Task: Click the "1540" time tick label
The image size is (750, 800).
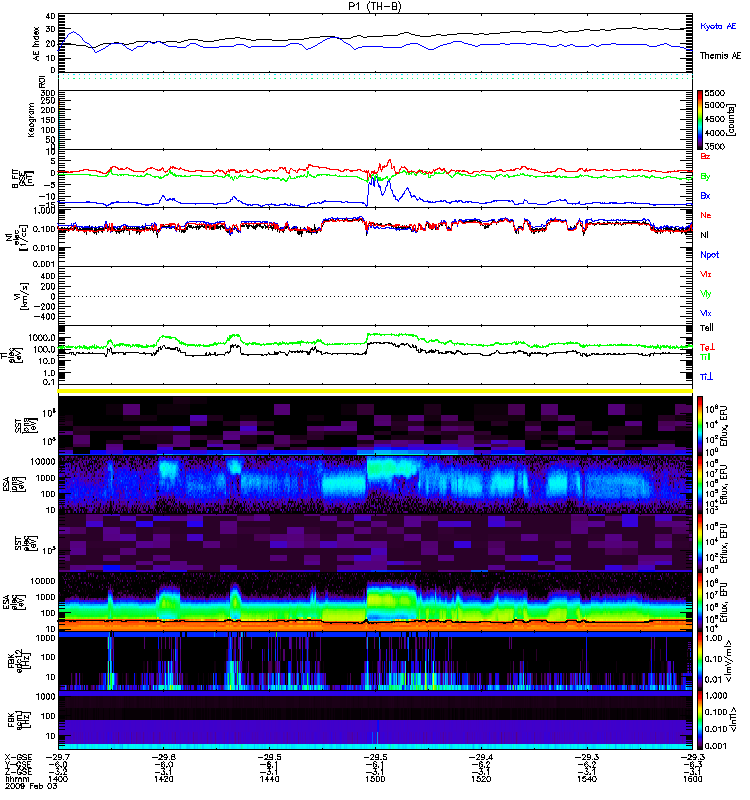Action: 587,779
